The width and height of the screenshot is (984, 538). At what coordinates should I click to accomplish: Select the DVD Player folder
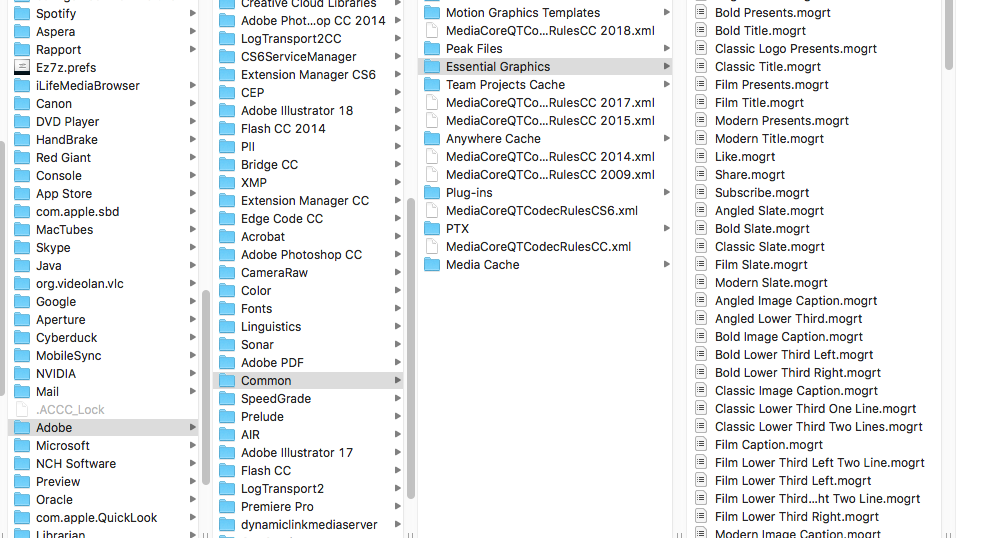point(104,122)
